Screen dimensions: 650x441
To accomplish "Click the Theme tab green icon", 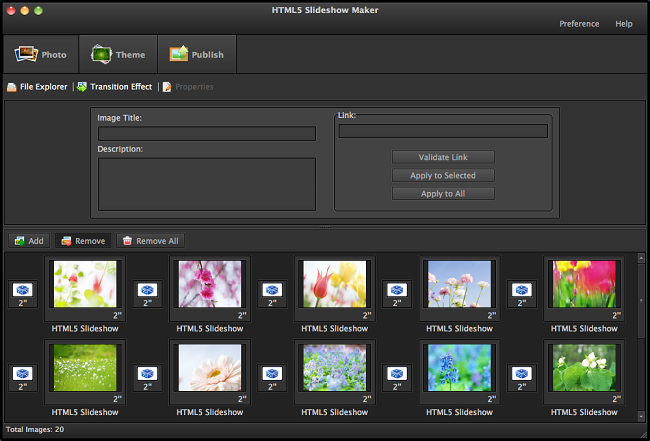I will click(101, 54).
